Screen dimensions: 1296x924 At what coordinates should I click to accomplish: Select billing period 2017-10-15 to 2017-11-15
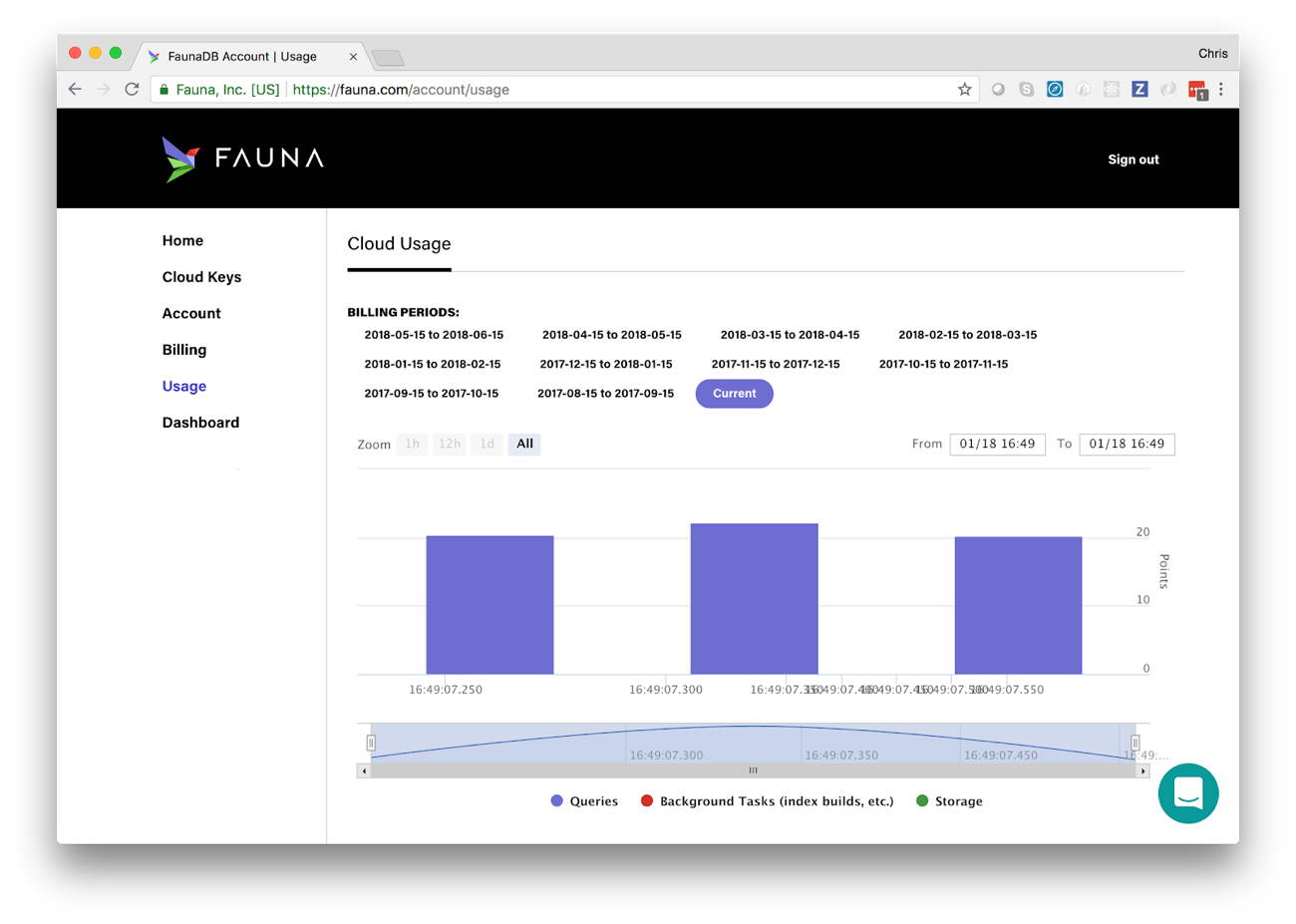coord(943,364)
